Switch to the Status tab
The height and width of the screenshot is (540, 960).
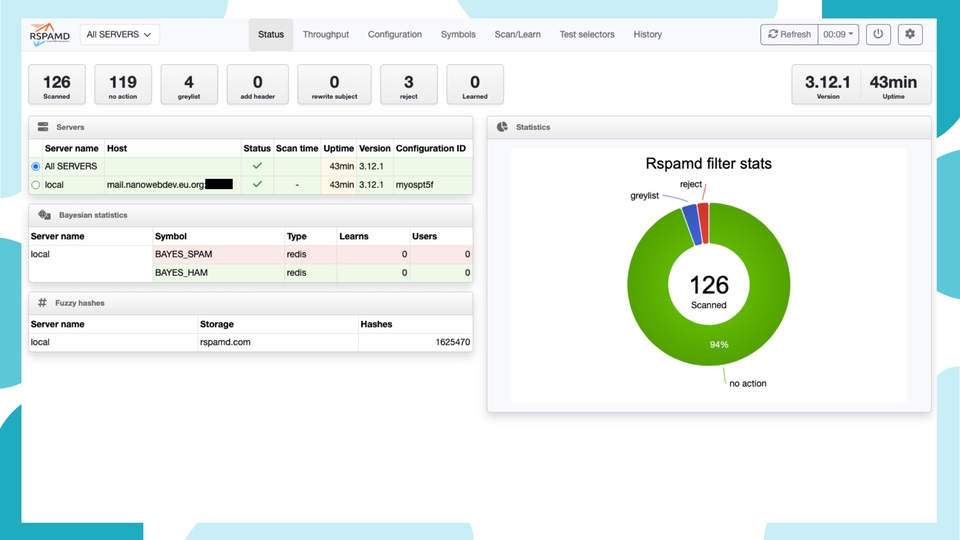271,34
